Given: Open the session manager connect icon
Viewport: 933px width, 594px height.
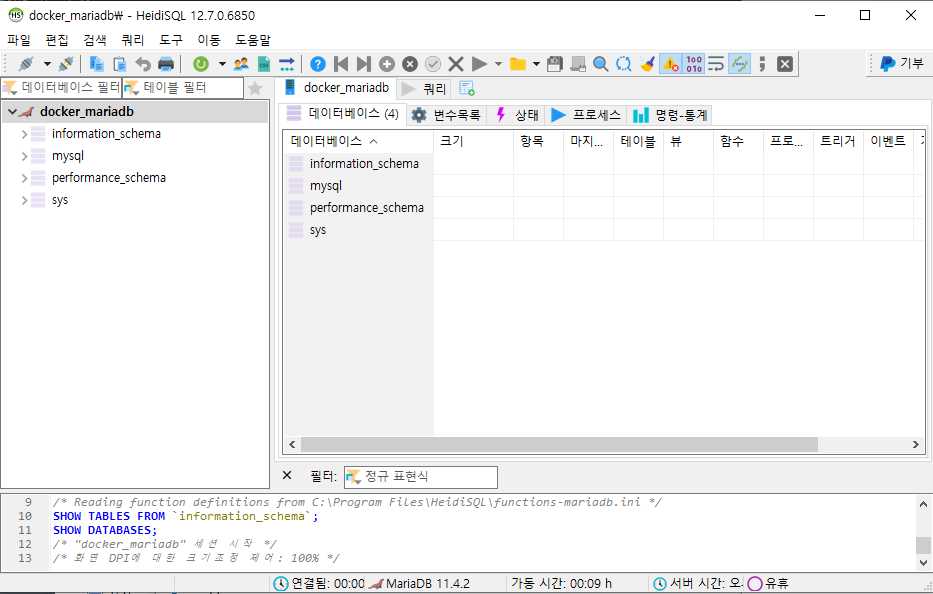Looking at the screenshot, I should click(x=26, y=64).
